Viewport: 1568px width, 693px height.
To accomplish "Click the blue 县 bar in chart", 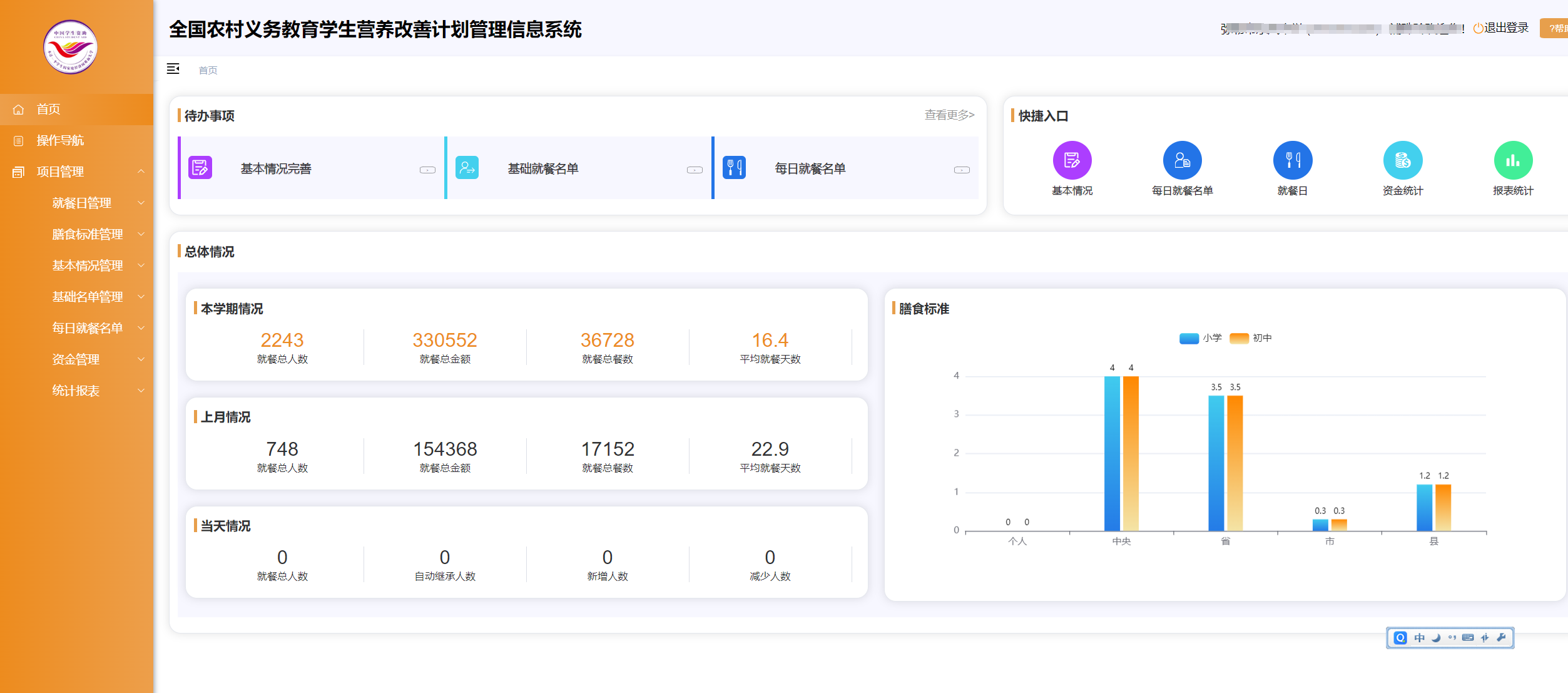I will 1424,508.
